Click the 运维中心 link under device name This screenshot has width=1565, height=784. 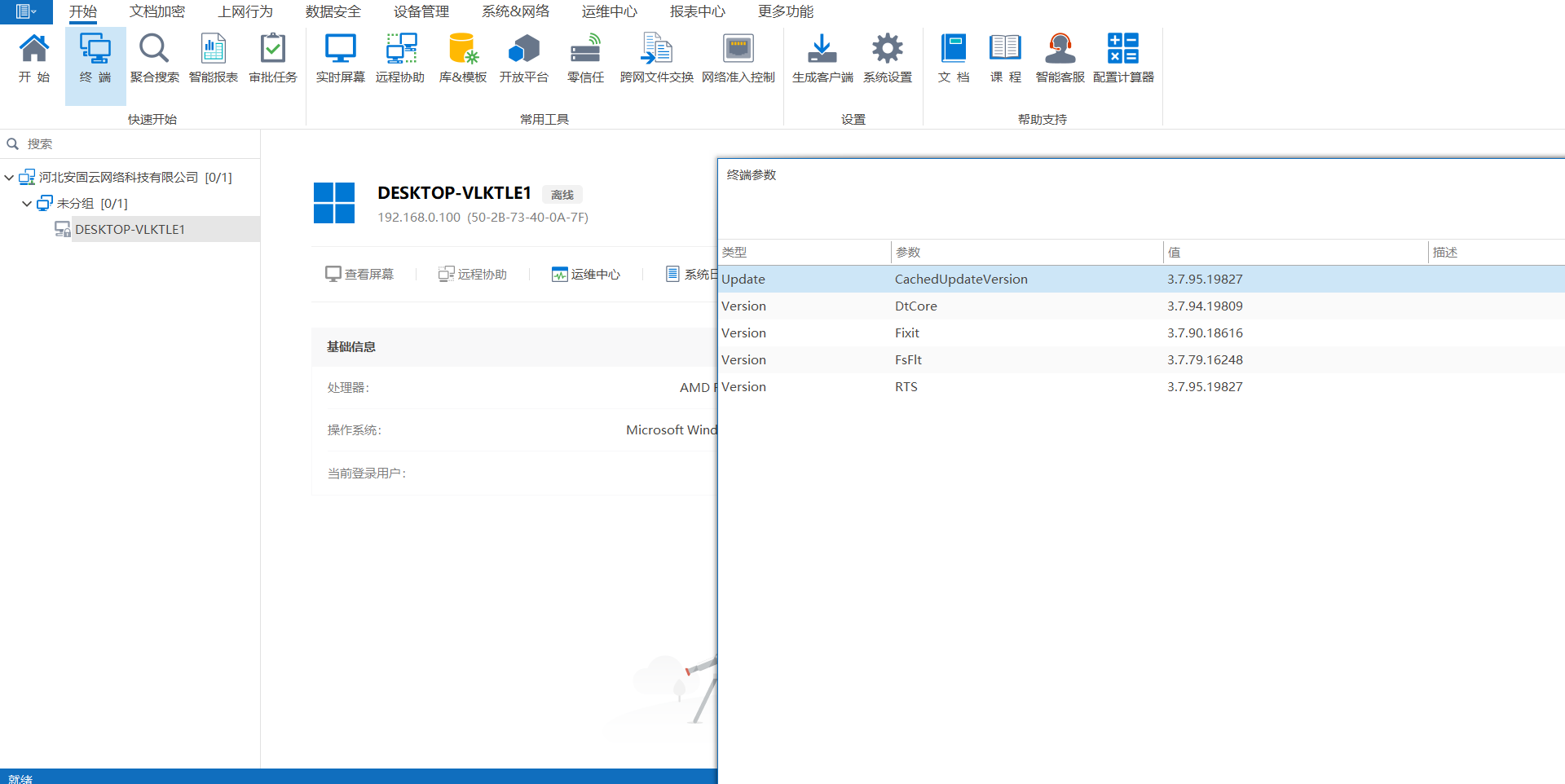(x=586, y=275)
